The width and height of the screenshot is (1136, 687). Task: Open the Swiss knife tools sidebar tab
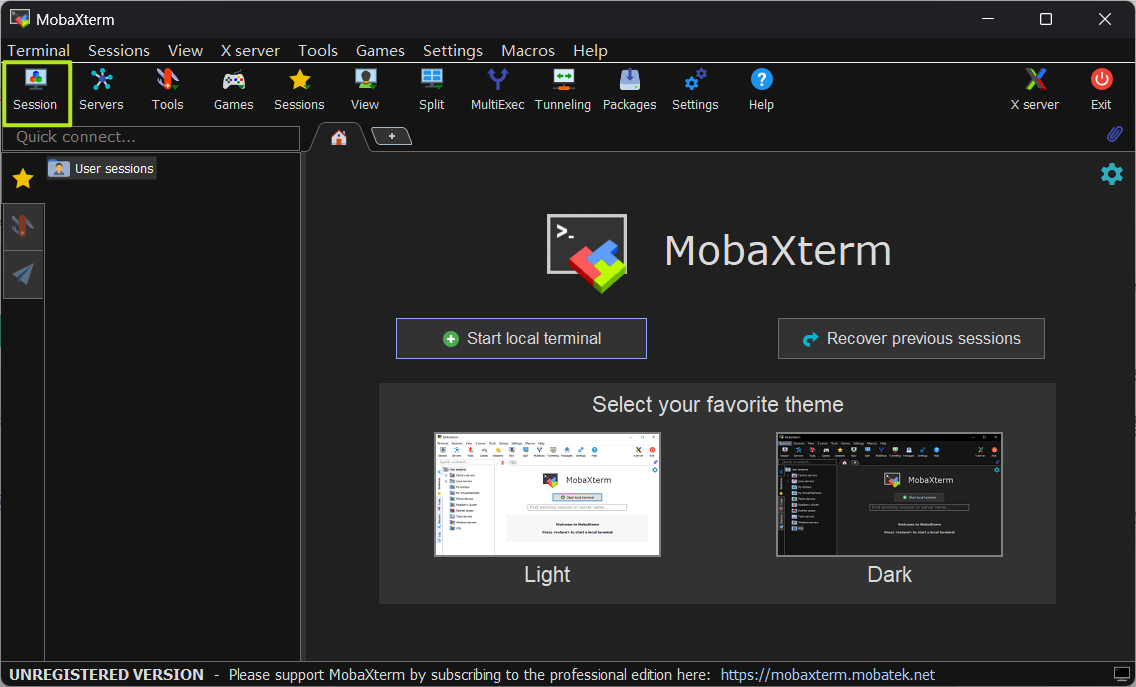[23, 227]
